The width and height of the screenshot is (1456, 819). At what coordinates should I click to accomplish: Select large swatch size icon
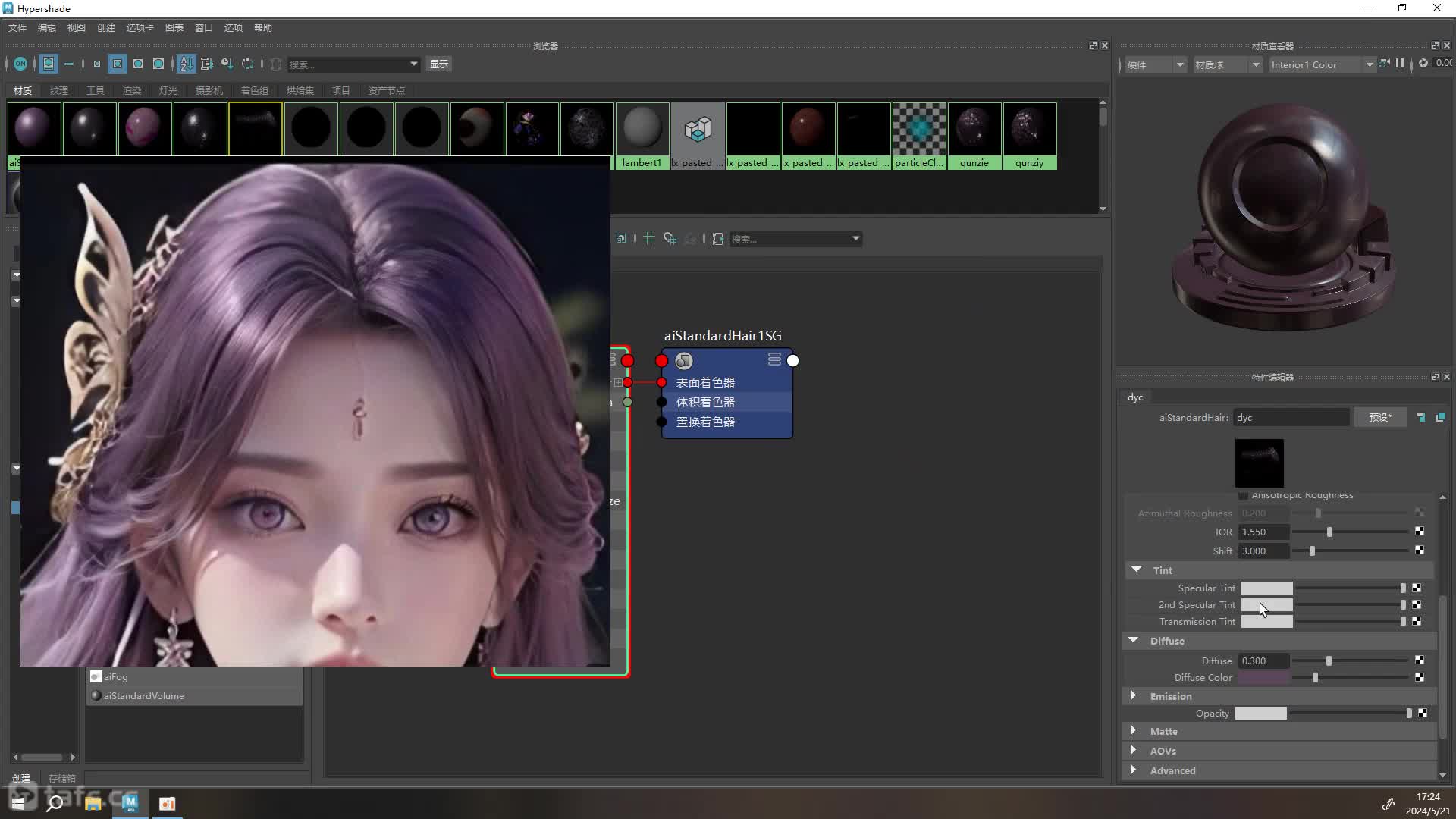[x=138, y=64]
